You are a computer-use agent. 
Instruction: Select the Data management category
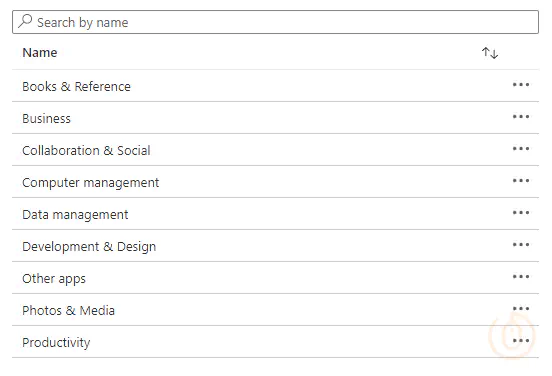point(75,215)
